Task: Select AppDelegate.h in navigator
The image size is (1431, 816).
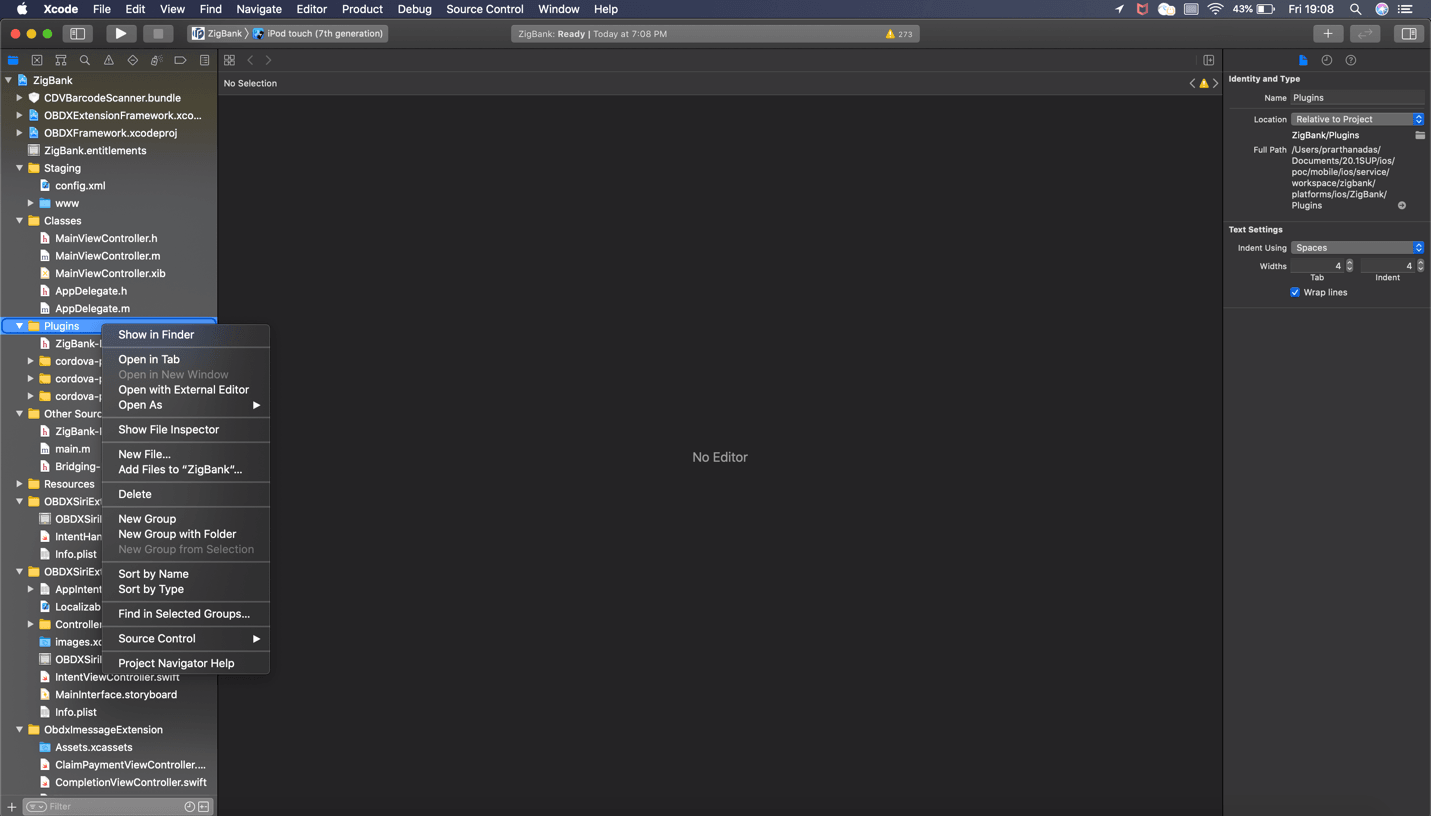Action: point(91,291)
